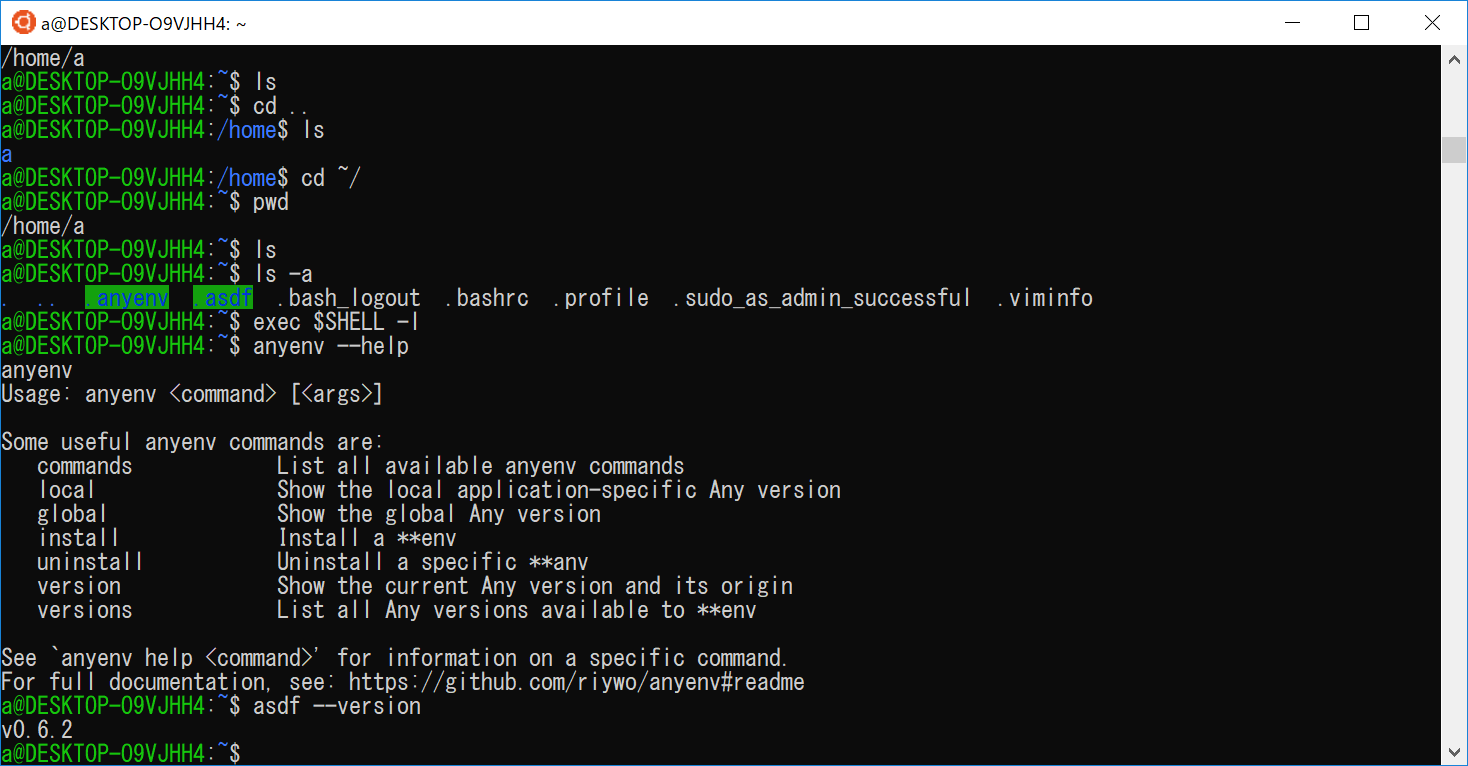Click the empty scrollbar track below the thumb
1468x766 pixels.
pos(1454,450)
